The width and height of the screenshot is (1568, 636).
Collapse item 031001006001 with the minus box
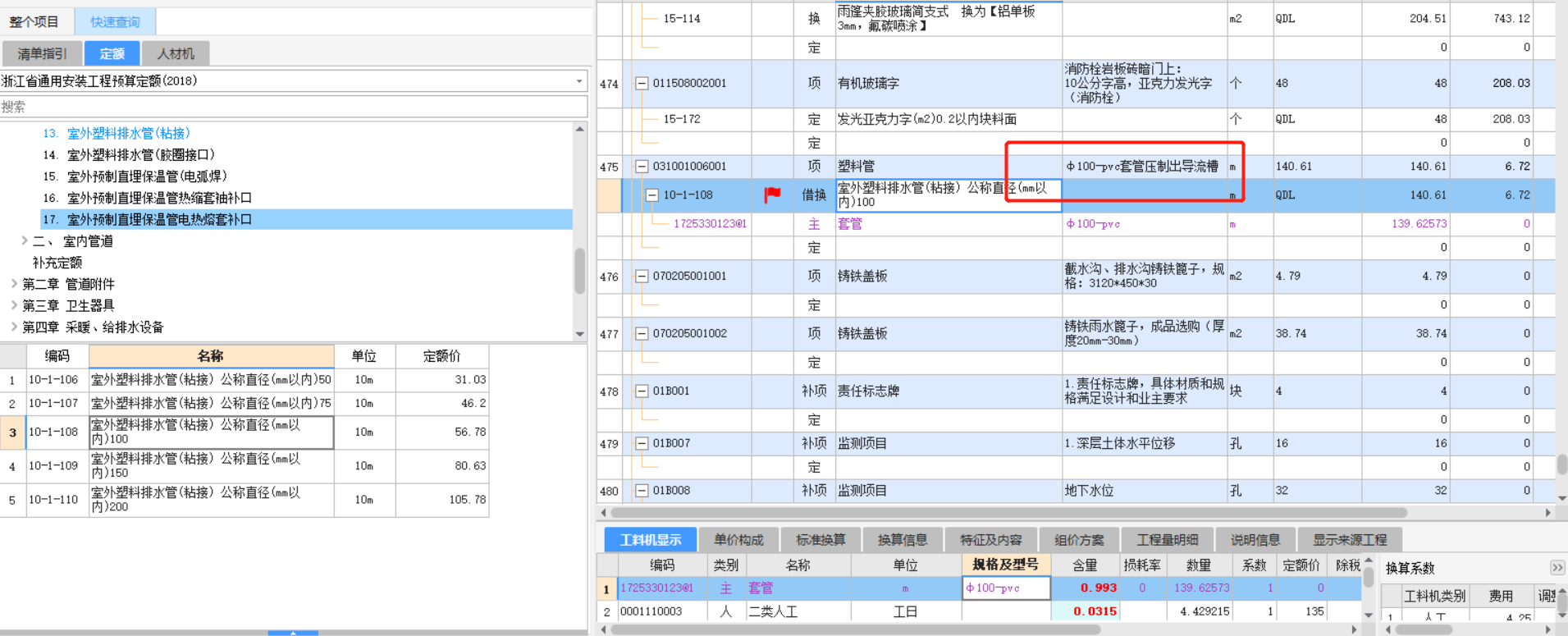pyautogui.click(x=642, y=166)
